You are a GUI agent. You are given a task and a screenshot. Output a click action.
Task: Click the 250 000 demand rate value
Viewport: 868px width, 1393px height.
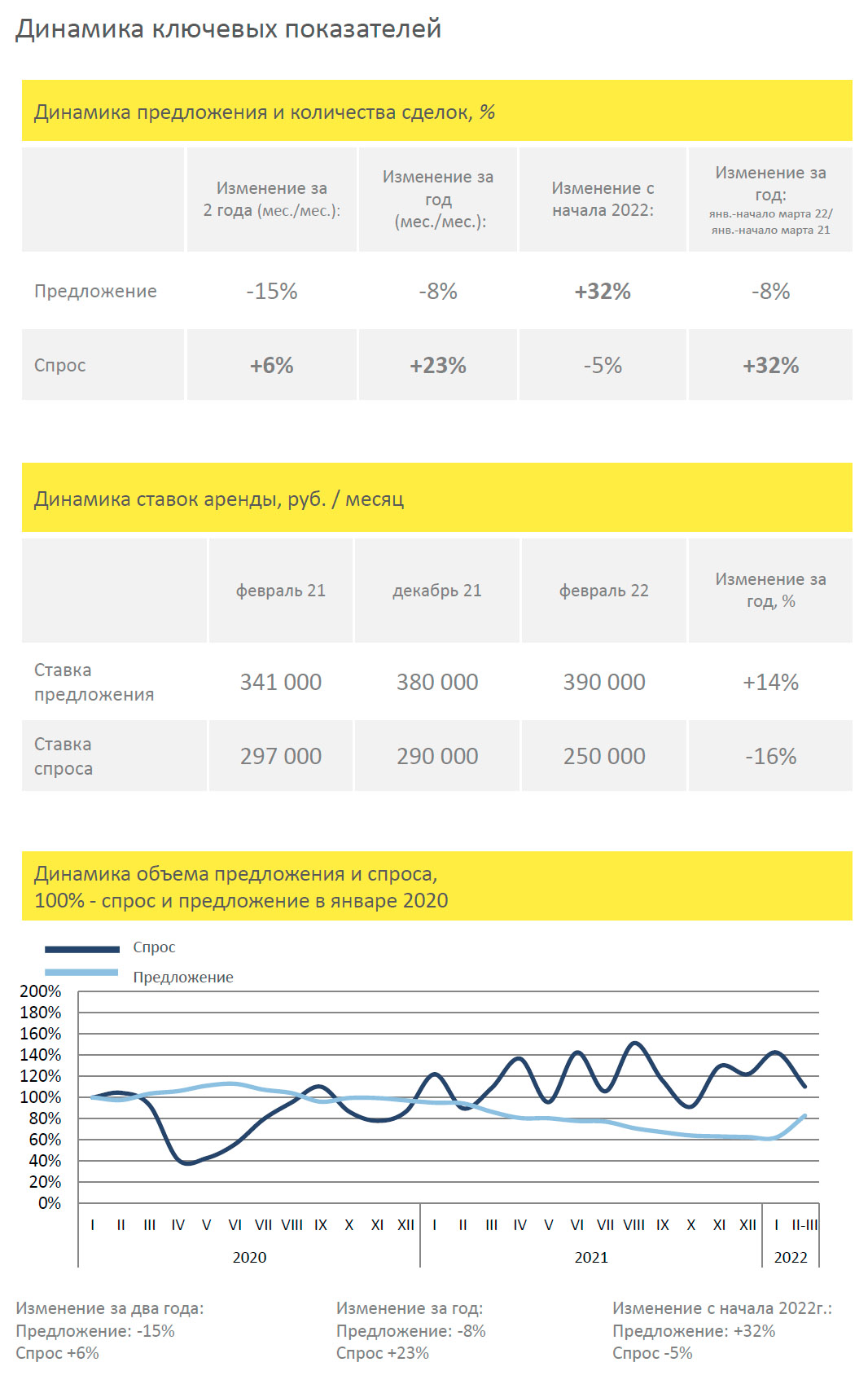click(x=603, y=756)
